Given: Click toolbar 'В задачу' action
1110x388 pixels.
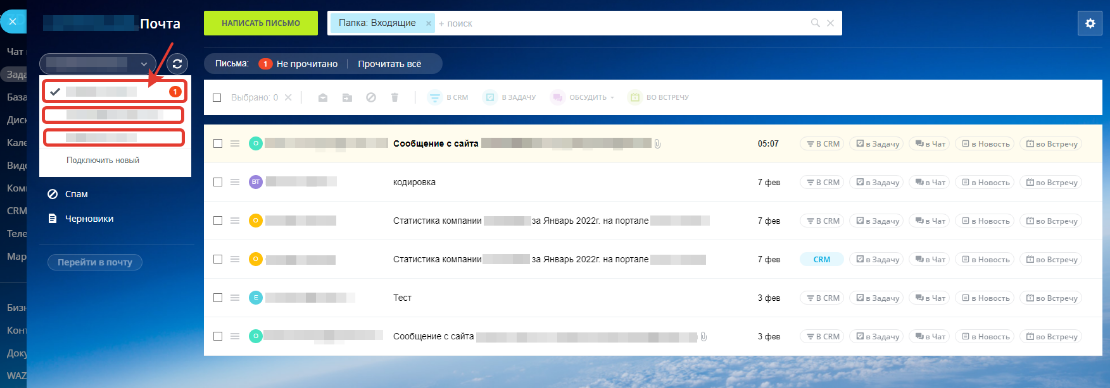Looking at the screenshot, I should click(x=510, y=97).
